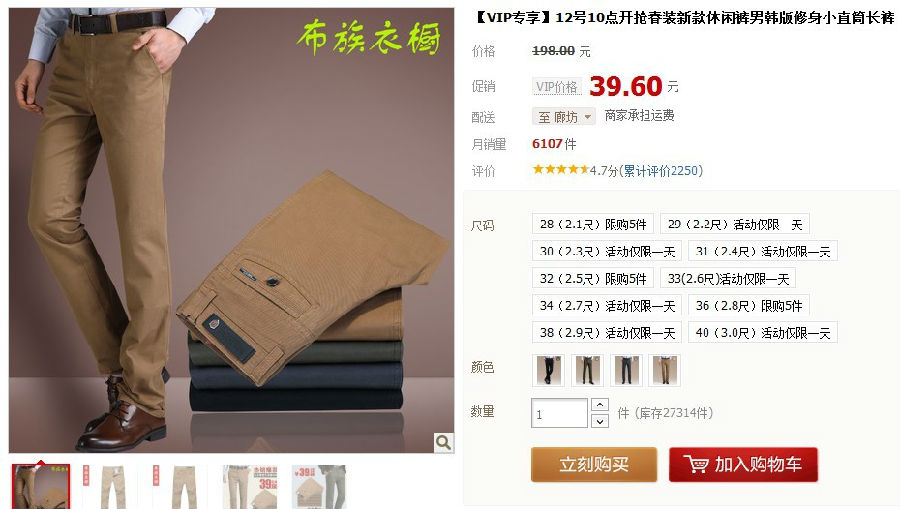The width and height of the screenshot is (900, 509).
Task: View the first selected product thumbnail
Action: 41,486
